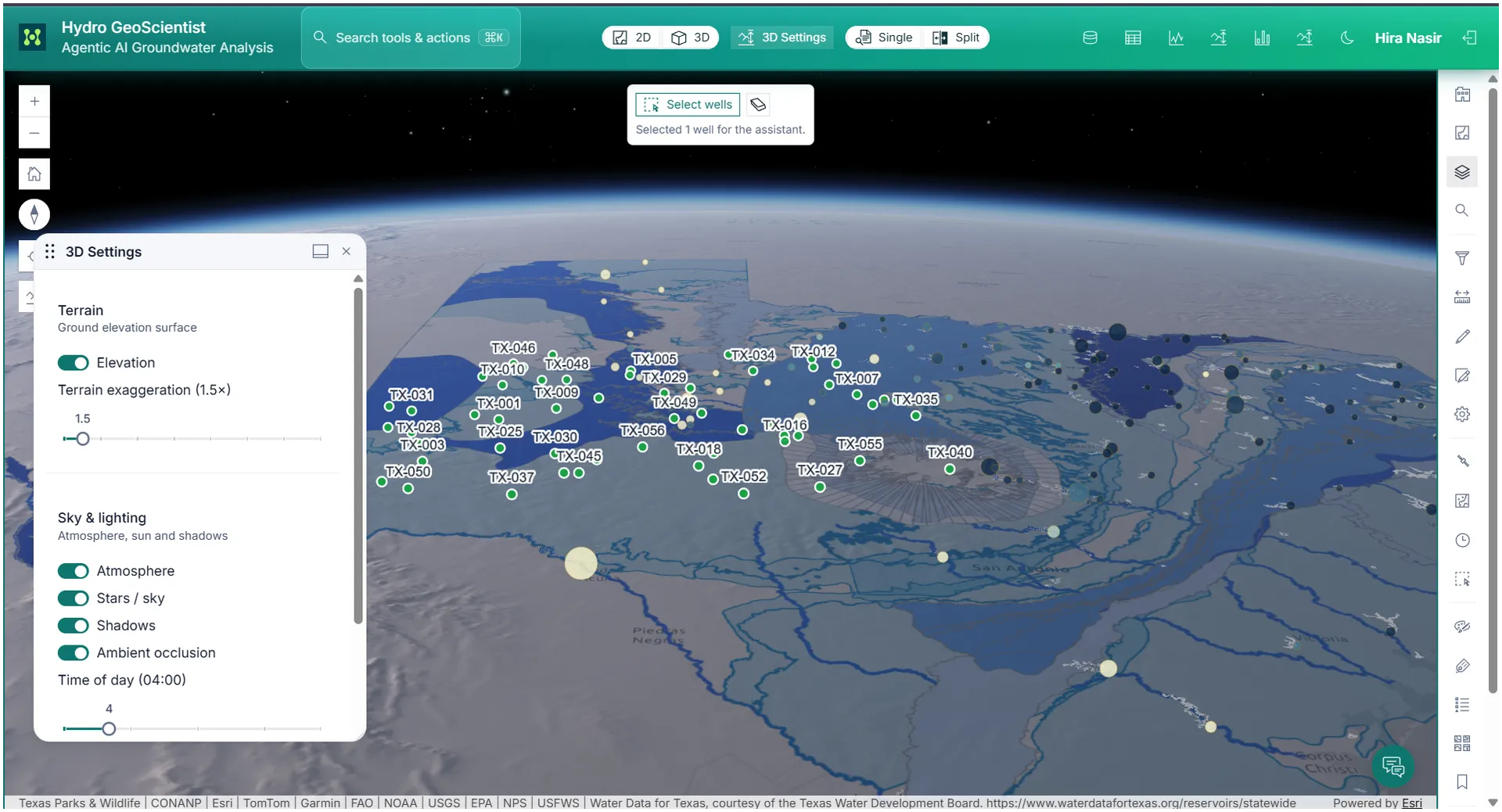This screenshot has width=1502, height=812.
Task: Open the magnifier search tool in right sidebar
Action: [x=1462, y=210]
